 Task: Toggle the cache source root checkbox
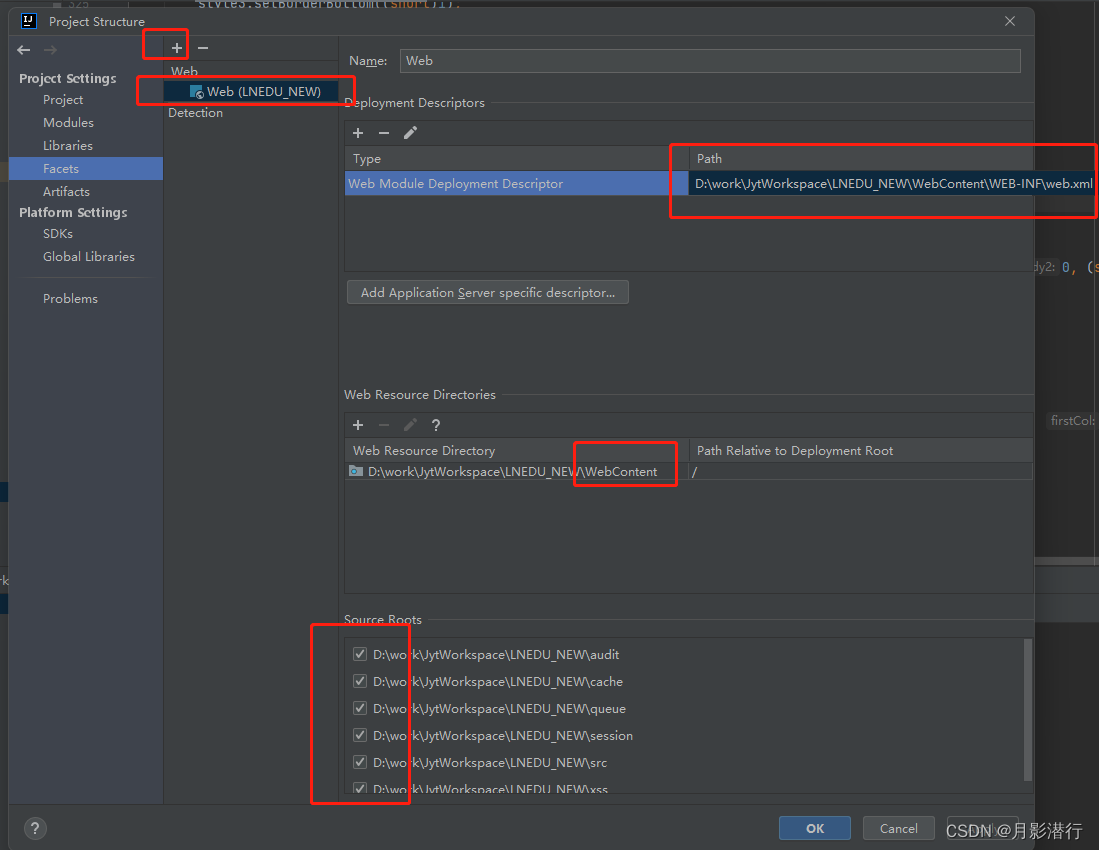(x=360, y=681)
